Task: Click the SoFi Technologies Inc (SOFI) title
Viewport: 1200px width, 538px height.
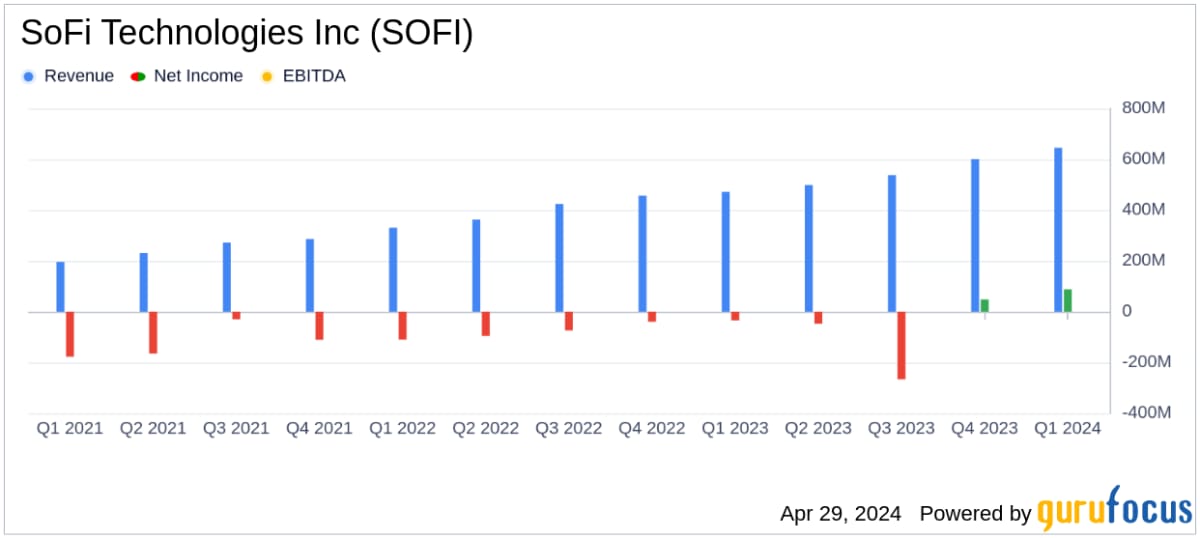Action: [x=248, y=34]
